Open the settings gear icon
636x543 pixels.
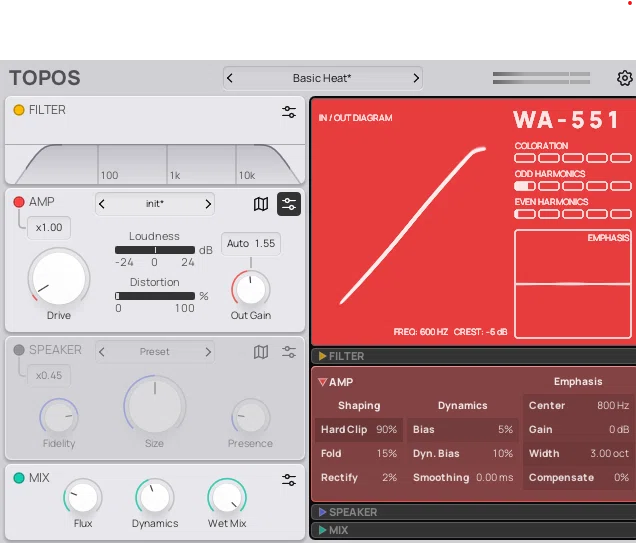(x=625, y=78)
